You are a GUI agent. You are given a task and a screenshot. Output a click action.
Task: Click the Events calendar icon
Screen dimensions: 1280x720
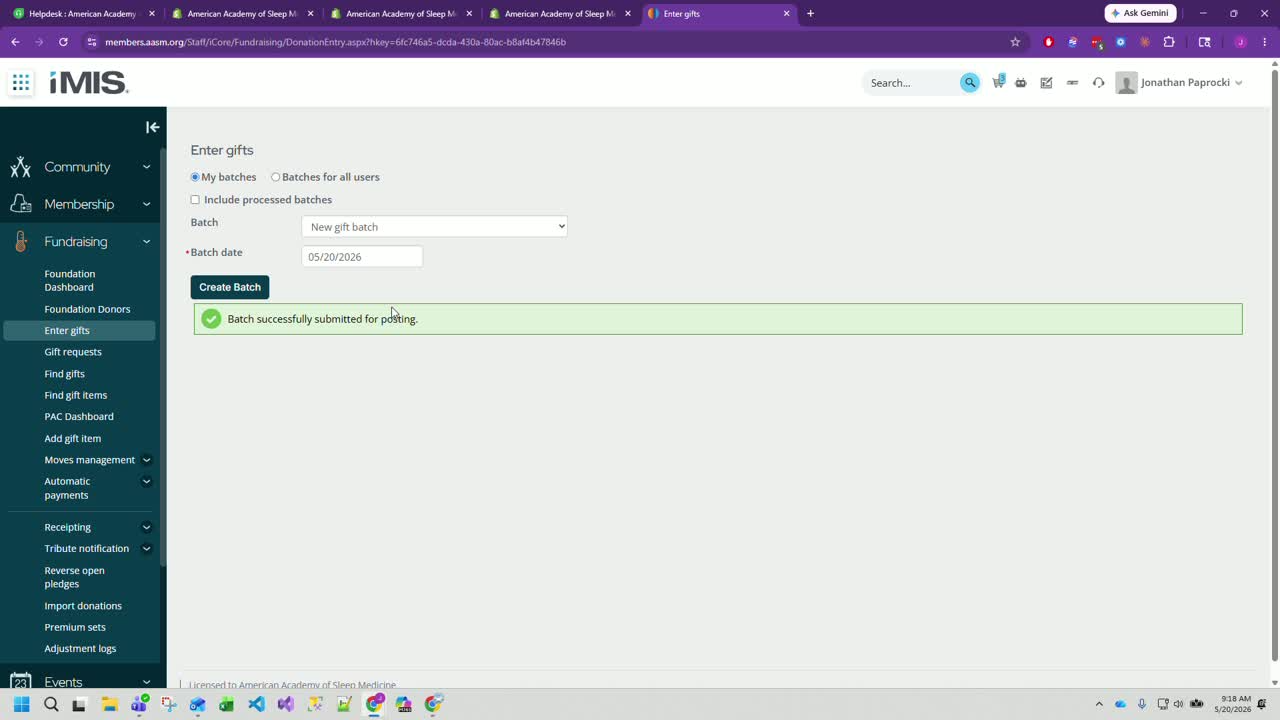click(x=21, y=682)
